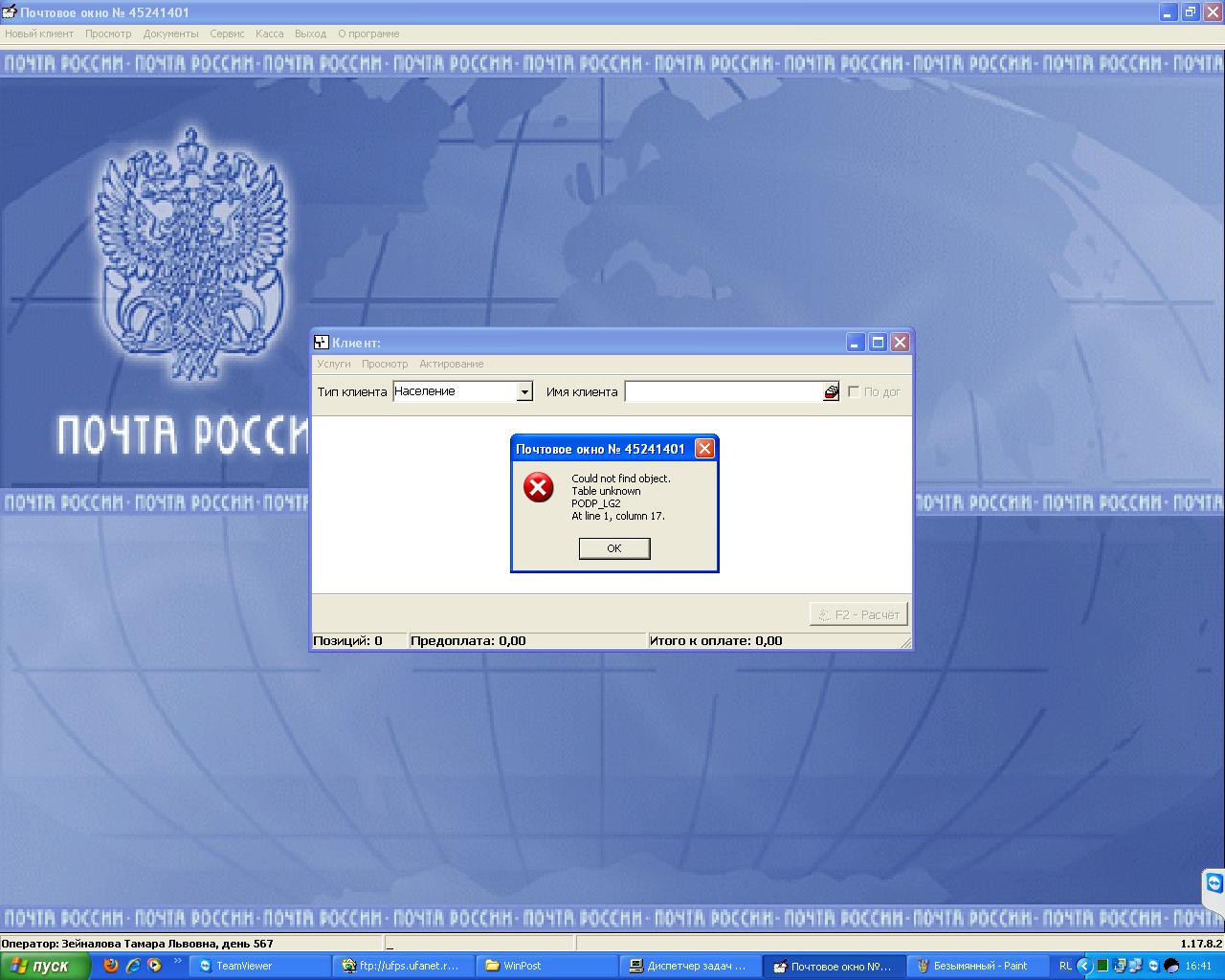Click the green square tray icon

click(x=1102, y=967)
